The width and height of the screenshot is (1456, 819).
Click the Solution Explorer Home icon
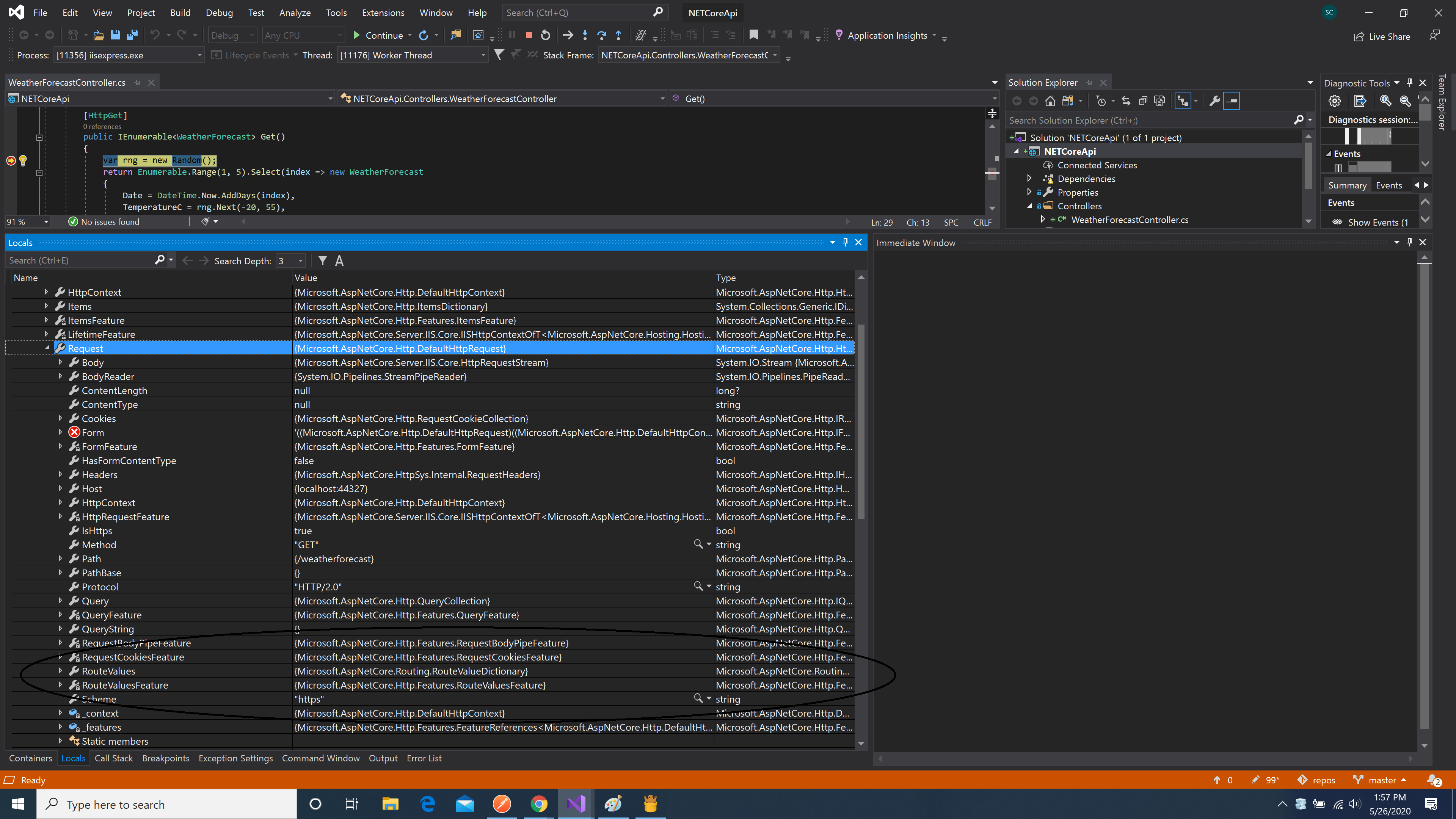tap(1050, 100)
